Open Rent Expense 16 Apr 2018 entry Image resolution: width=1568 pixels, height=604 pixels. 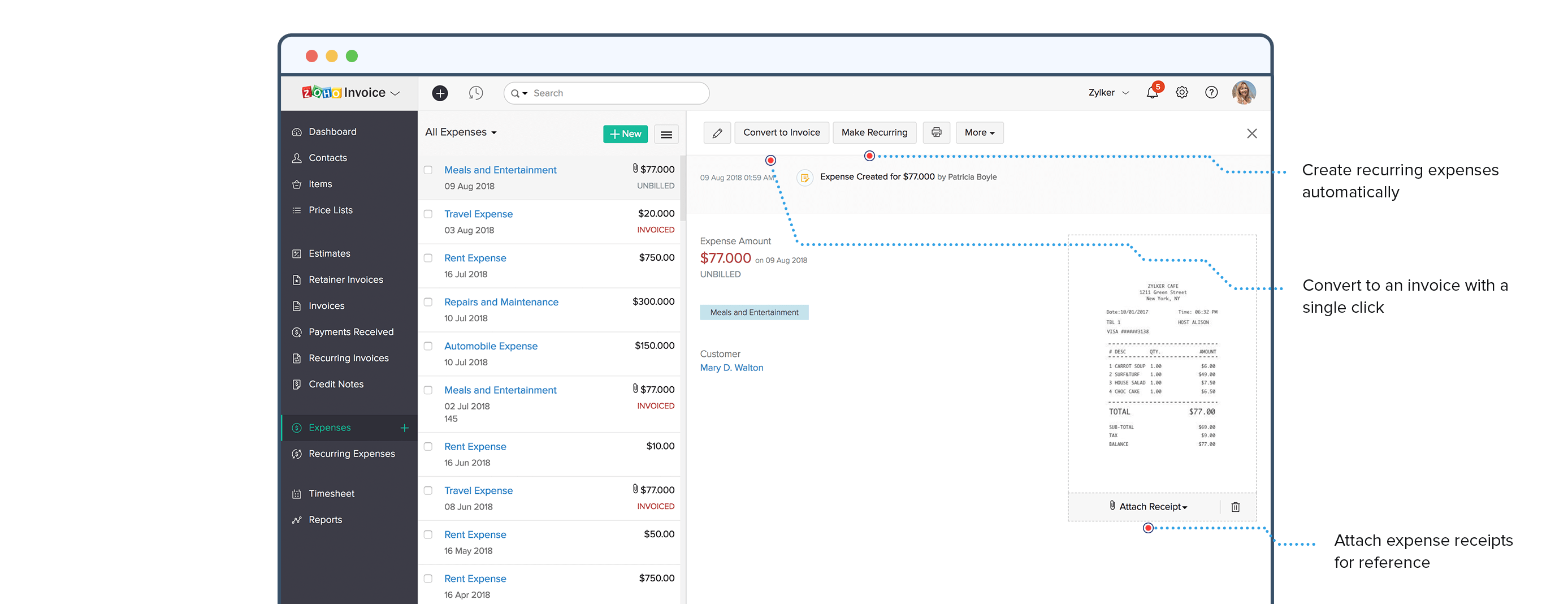[475, 579]
